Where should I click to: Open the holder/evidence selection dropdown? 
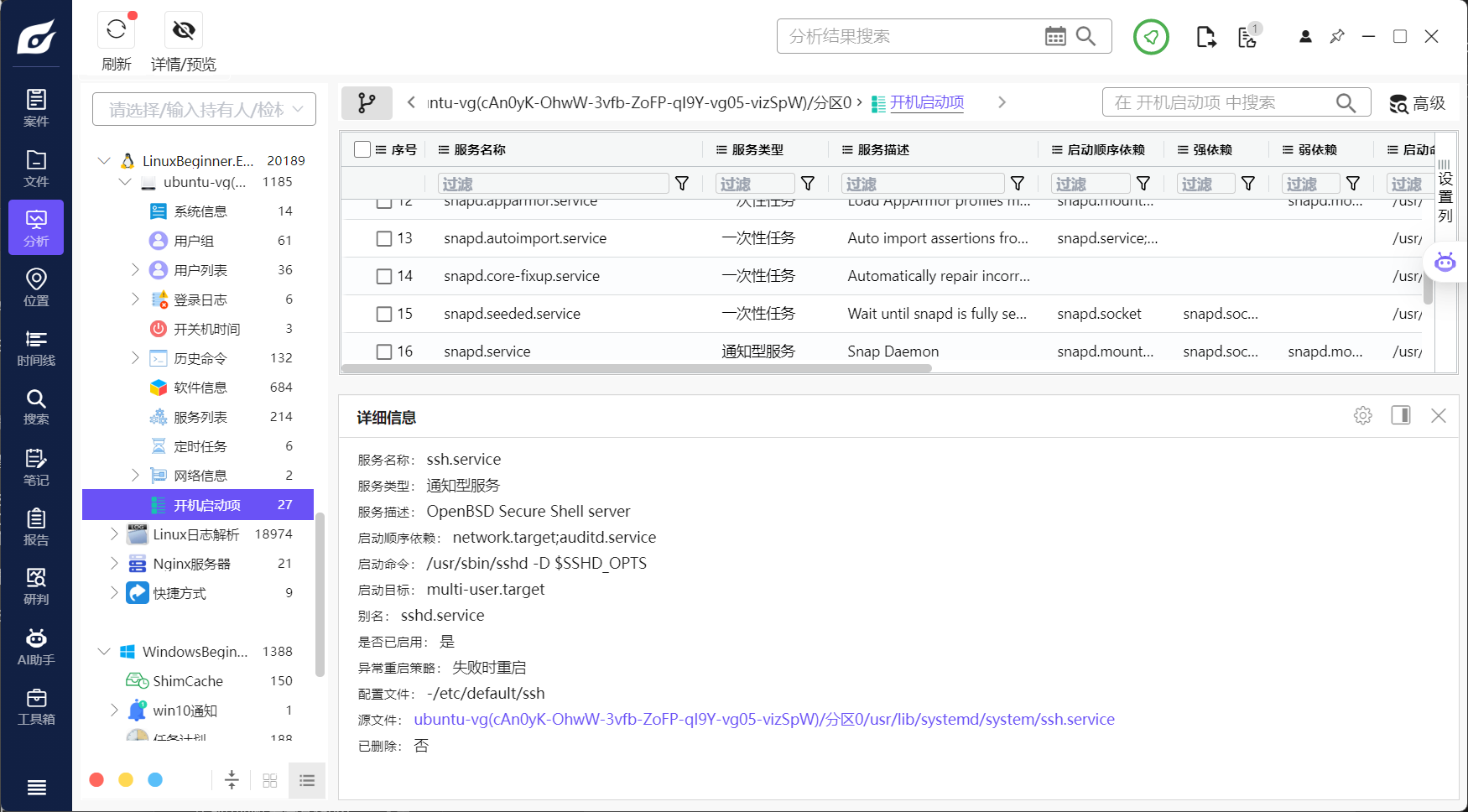204,109
